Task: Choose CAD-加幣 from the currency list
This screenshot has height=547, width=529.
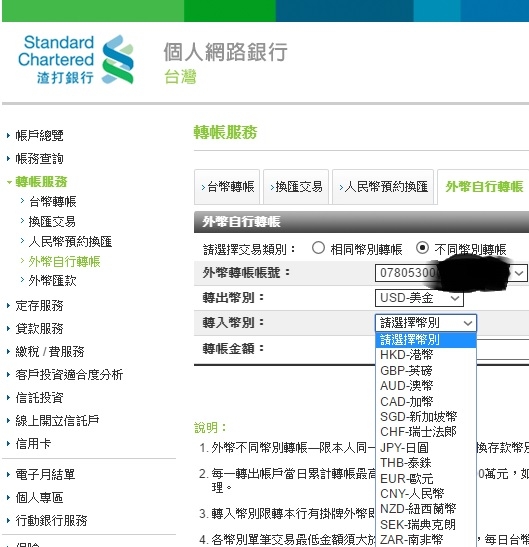Action: click(426, 402)
